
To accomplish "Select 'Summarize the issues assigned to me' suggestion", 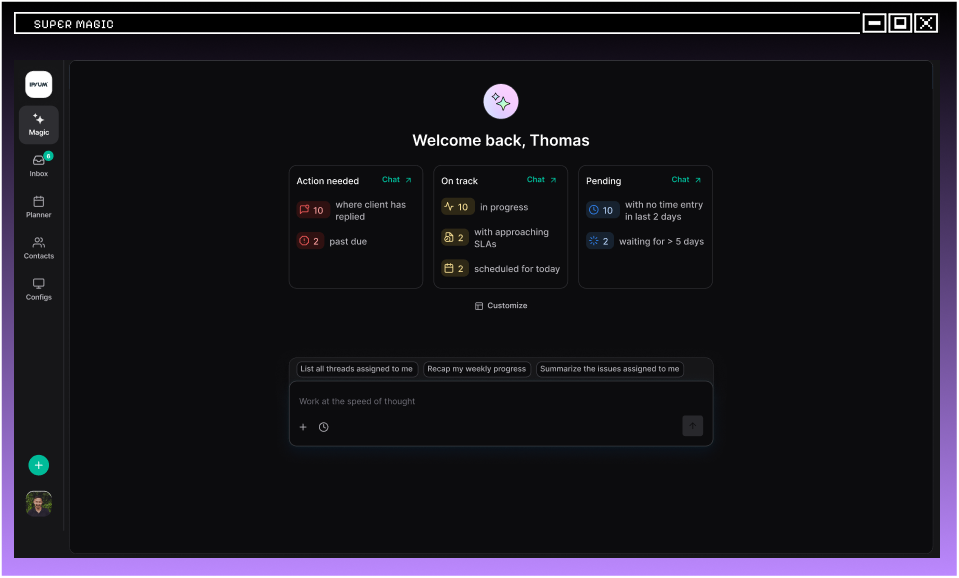I will 610,369.
